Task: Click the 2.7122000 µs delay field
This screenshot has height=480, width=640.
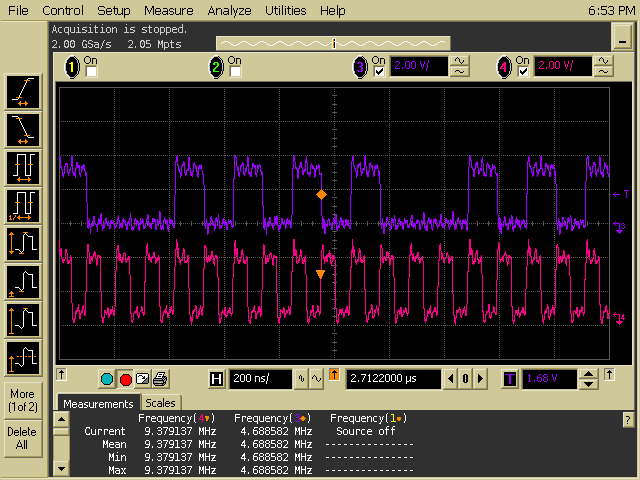Action: pos(394,379)
